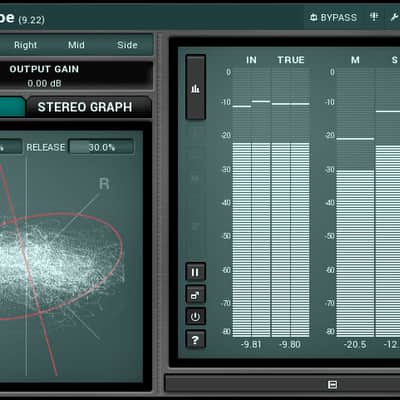Click the active teal tab beside STEREO GRAPH
The width and height of the screenshot is (400, 400).
(12, 107)
